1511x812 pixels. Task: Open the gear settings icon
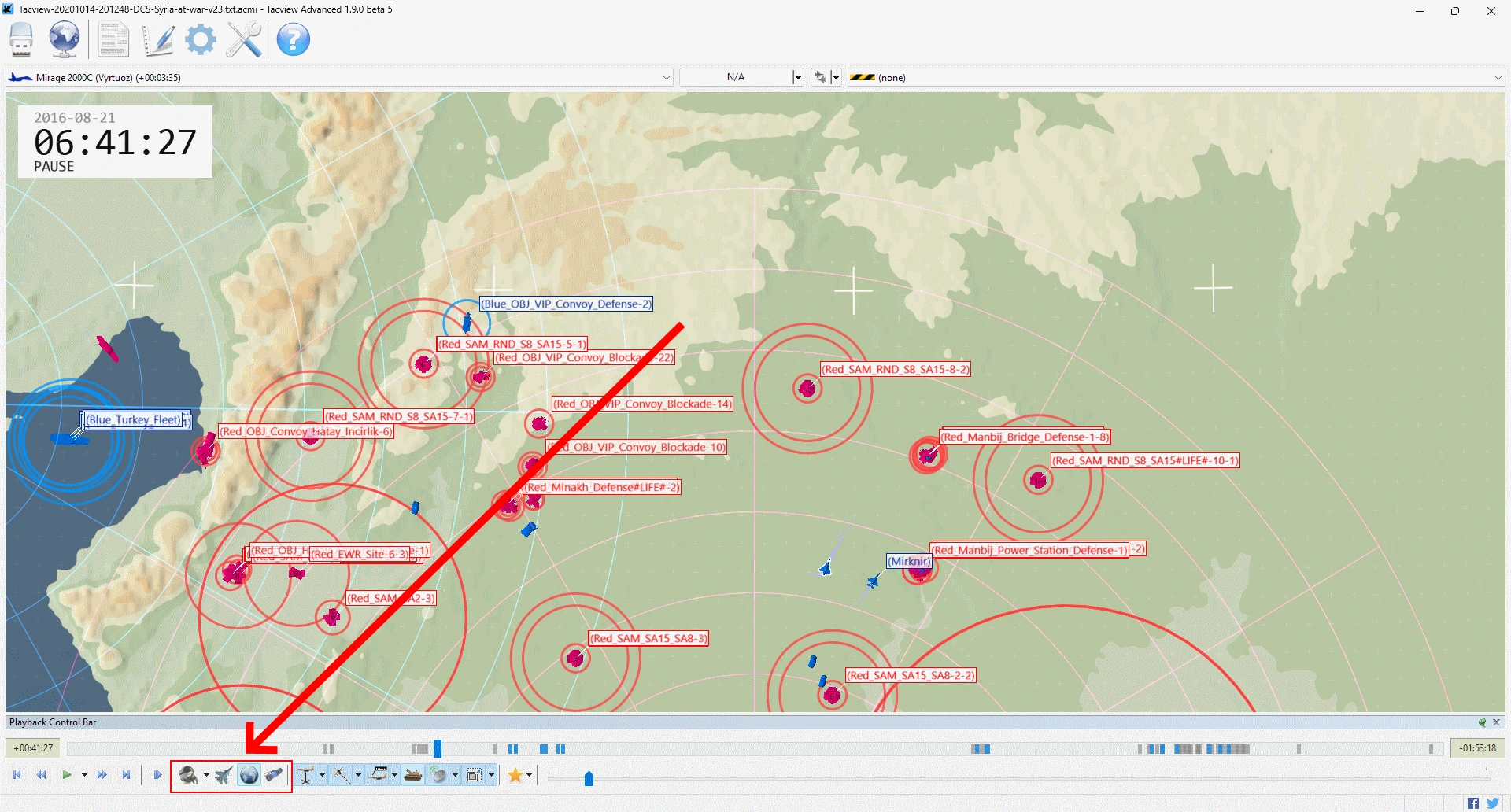pos(201,39)
